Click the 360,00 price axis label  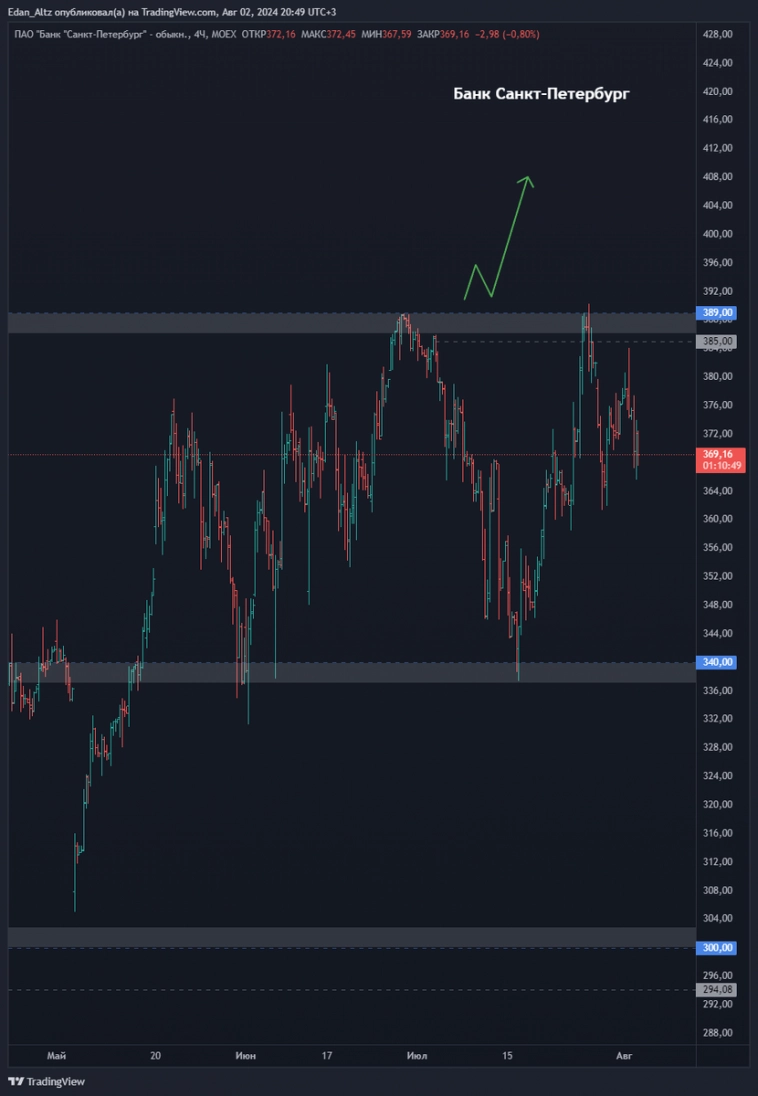coord(718,519)
